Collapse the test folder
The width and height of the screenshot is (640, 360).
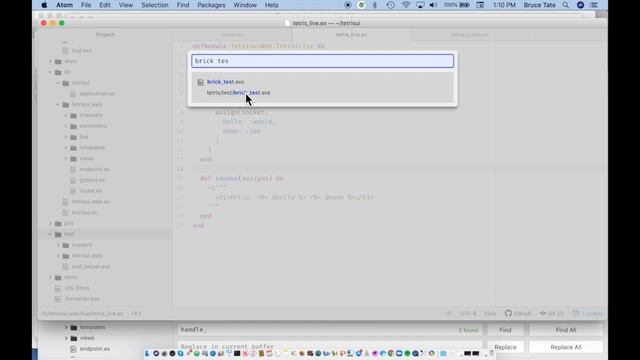coord(51,234)
